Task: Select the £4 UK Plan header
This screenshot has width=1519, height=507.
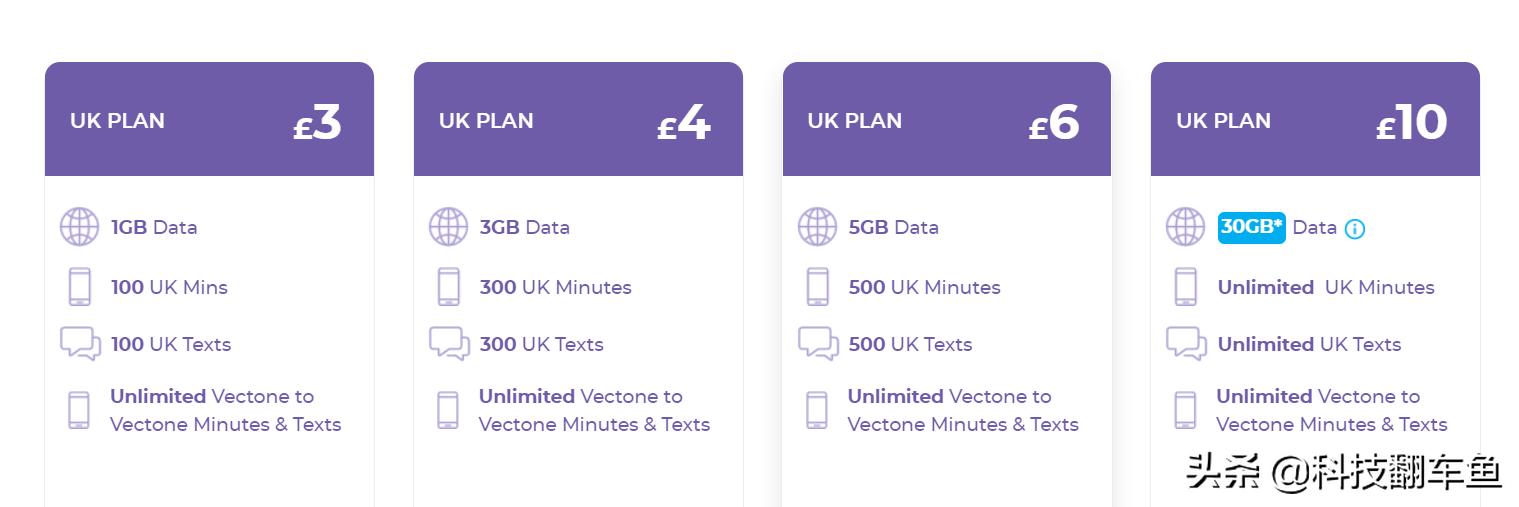Action: click(578, 120)
